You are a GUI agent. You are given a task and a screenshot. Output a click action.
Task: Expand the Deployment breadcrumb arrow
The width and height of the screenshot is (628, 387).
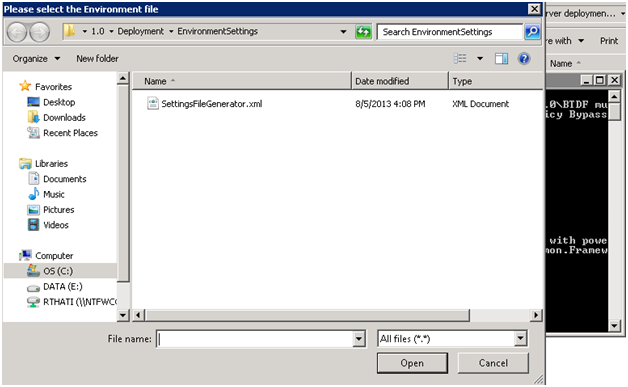point(171,31)
